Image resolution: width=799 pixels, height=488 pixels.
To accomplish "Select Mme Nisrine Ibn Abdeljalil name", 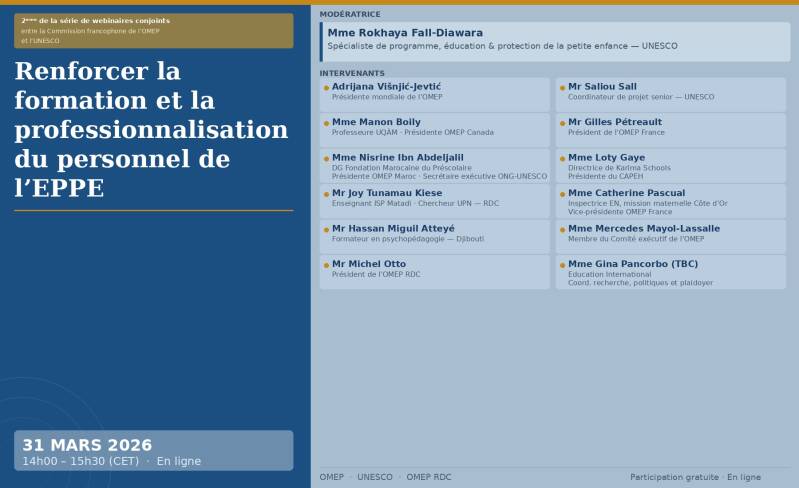I will pyautogui.click(x=397, y=157).
